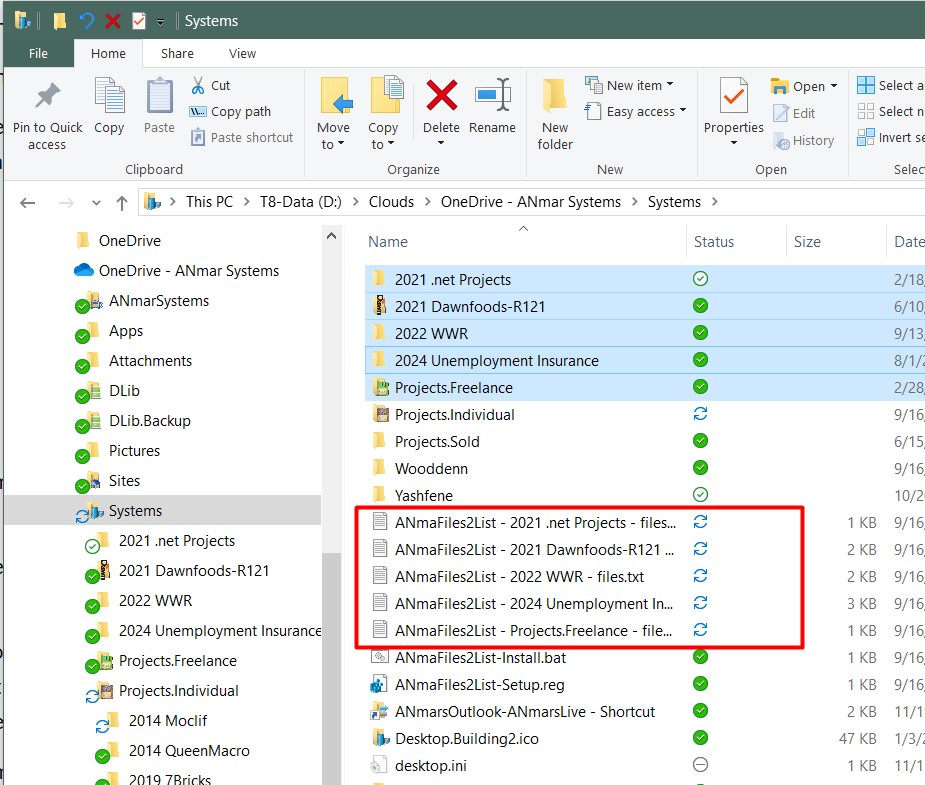925x785 pixels.
Task: Click the red Delete icon
Action: point(441,97)
